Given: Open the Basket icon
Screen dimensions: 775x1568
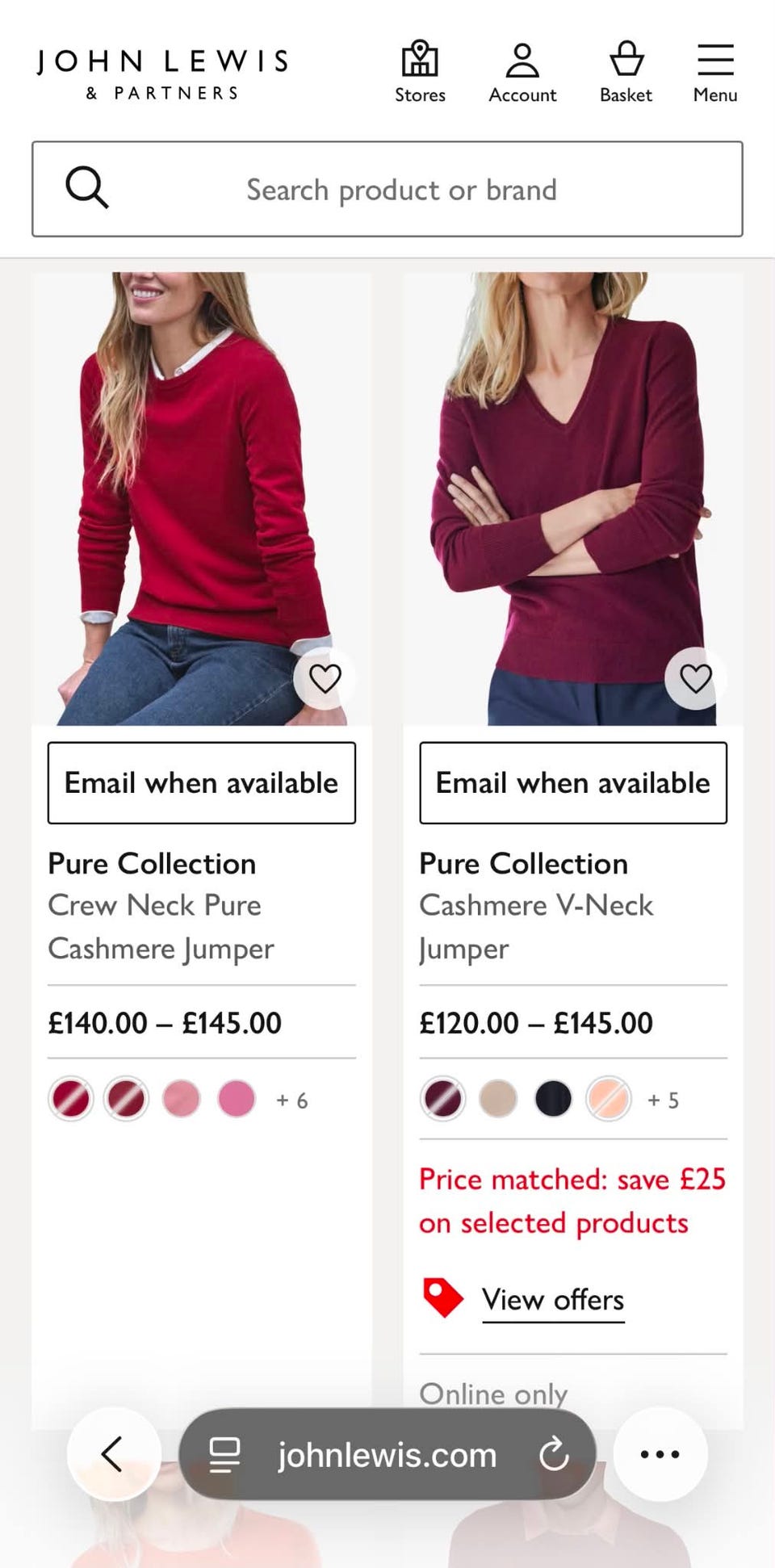Looking at the screenshot, I should click(x=626, y=73).
